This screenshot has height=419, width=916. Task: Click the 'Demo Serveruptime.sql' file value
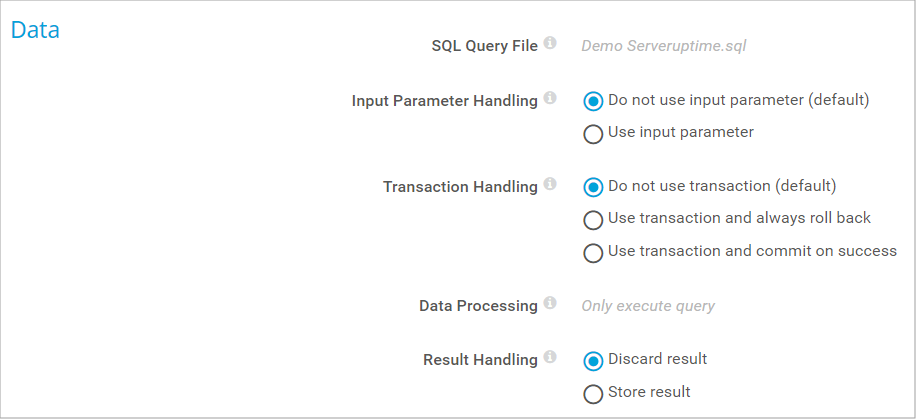pos(664,46)
